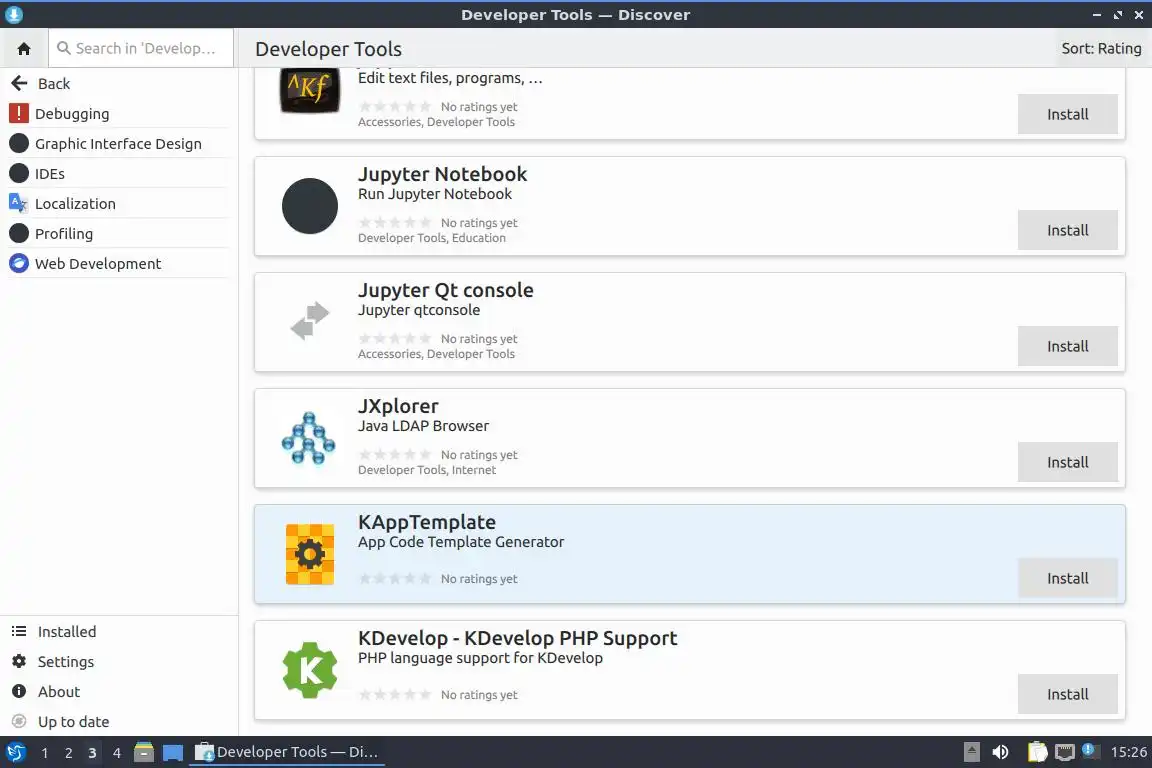Open the taskbar start menu icon

click(x=15, y=752)
